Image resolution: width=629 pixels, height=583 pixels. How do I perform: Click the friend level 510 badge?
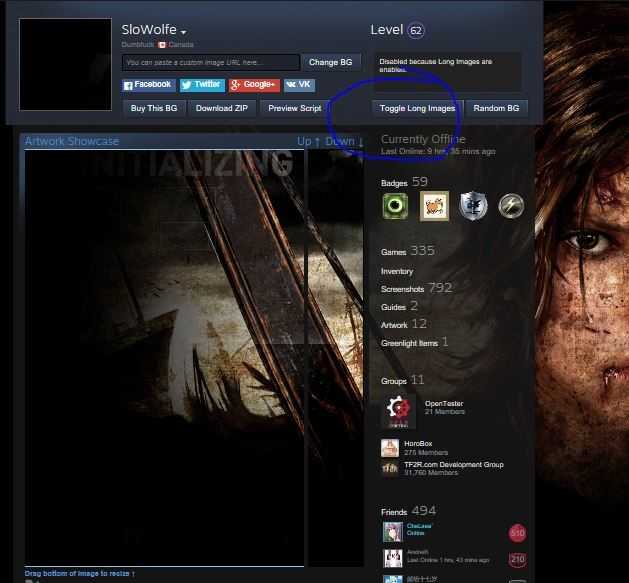coord(517,533)
